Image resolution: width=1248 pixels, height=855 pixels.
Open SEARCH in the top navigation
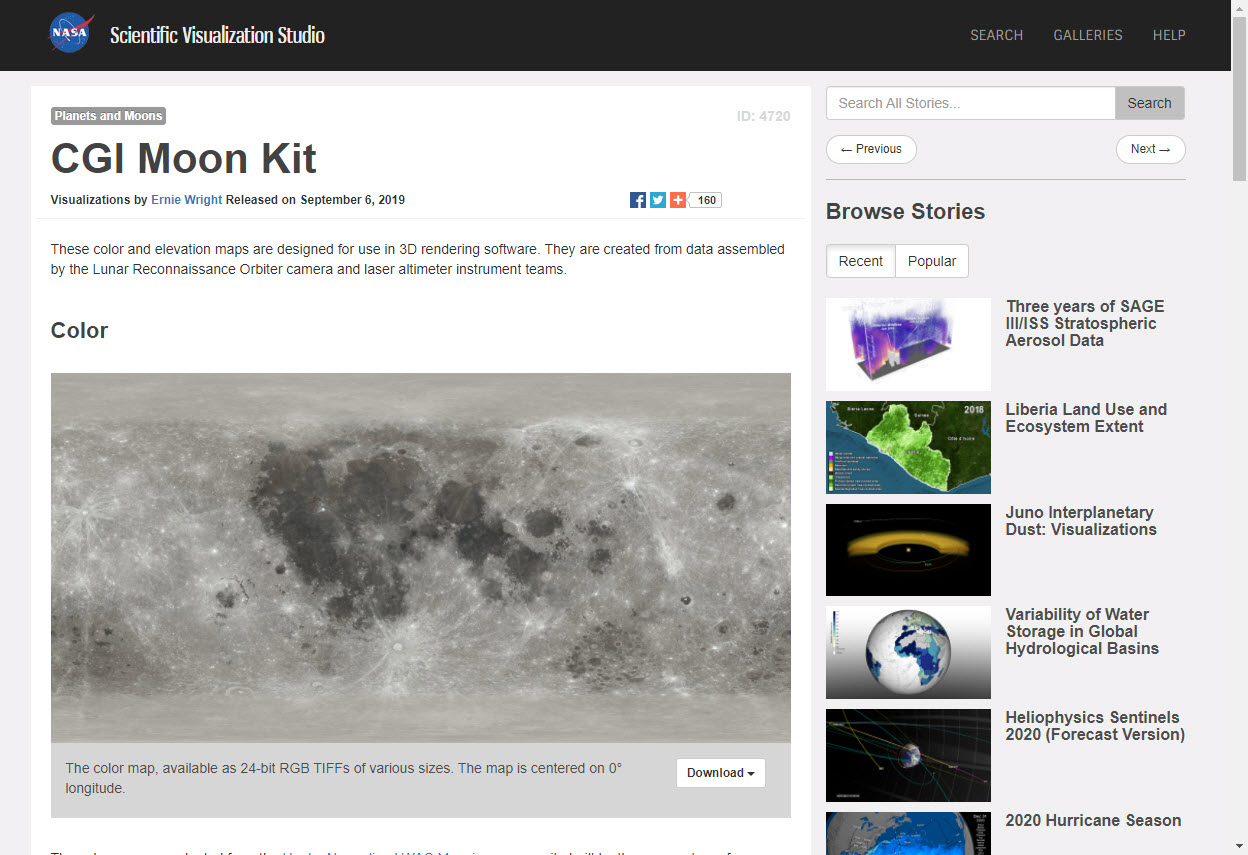coord(997,35)
